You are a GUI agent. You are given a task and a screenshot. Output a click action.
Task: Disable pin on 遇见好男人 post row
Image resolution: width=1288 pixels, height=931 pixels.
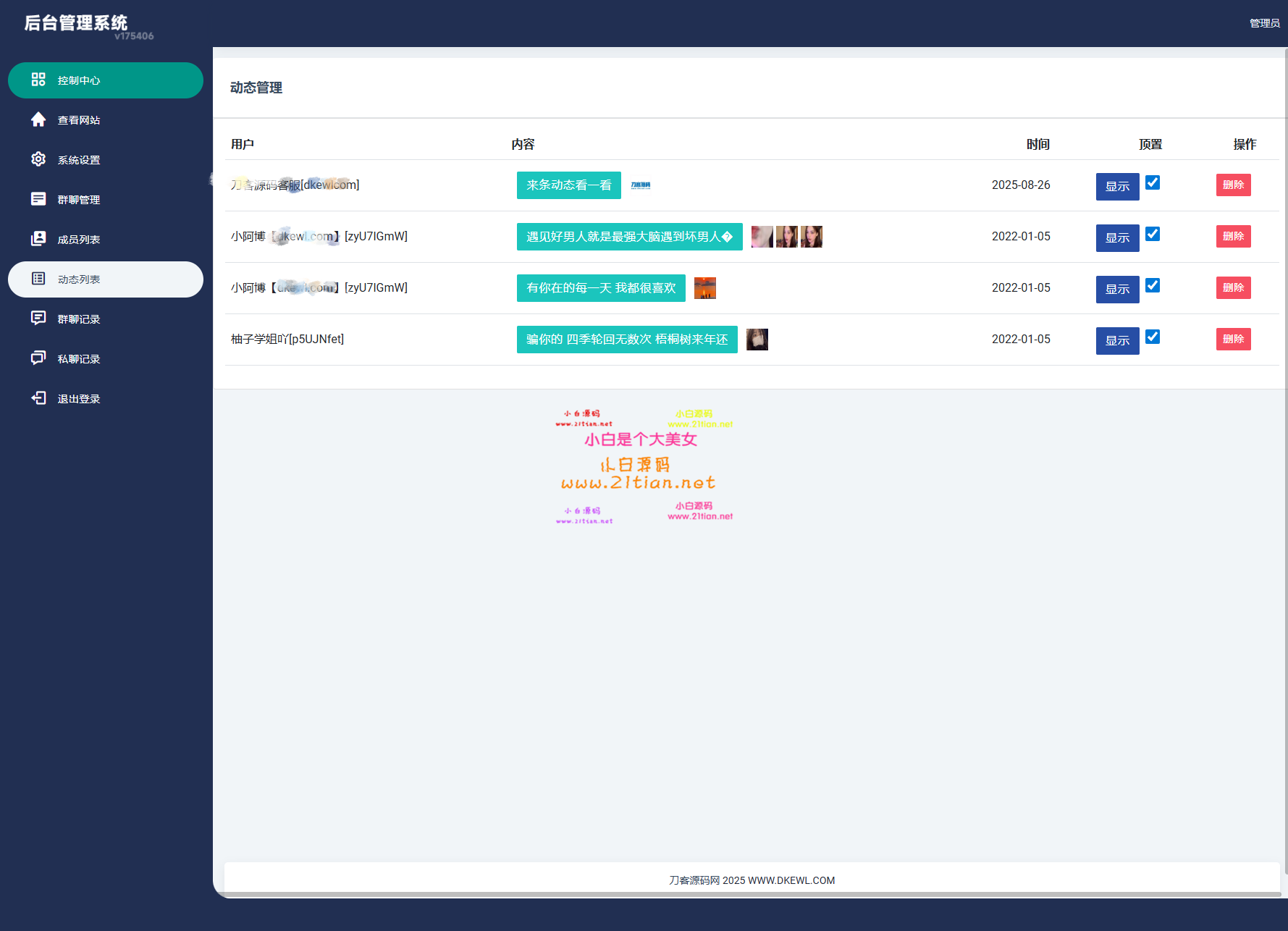click(x=1153, y=234)
